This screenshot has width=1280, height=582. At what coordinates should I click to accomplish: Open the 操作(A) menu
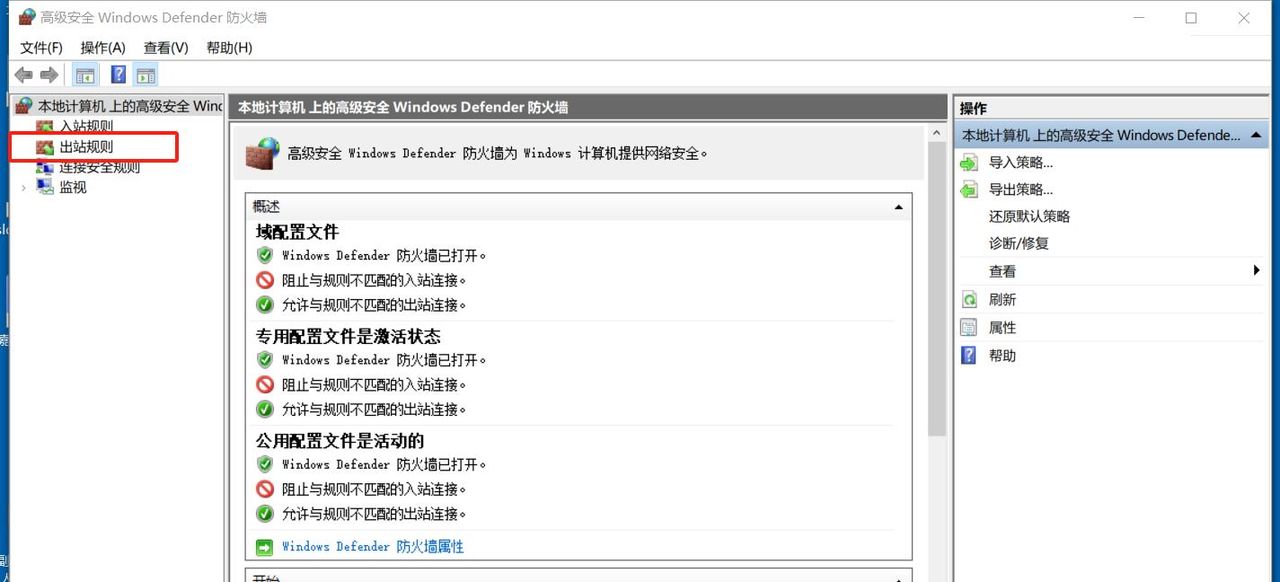pyautogui.click(x=103, y=48)
